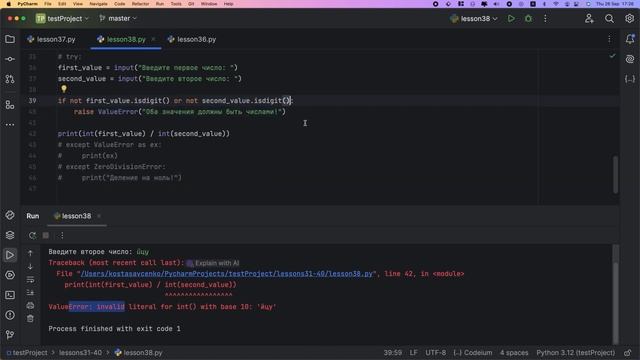Open Run panel more options dots
640x360 pixels.
tap(61, 236)
